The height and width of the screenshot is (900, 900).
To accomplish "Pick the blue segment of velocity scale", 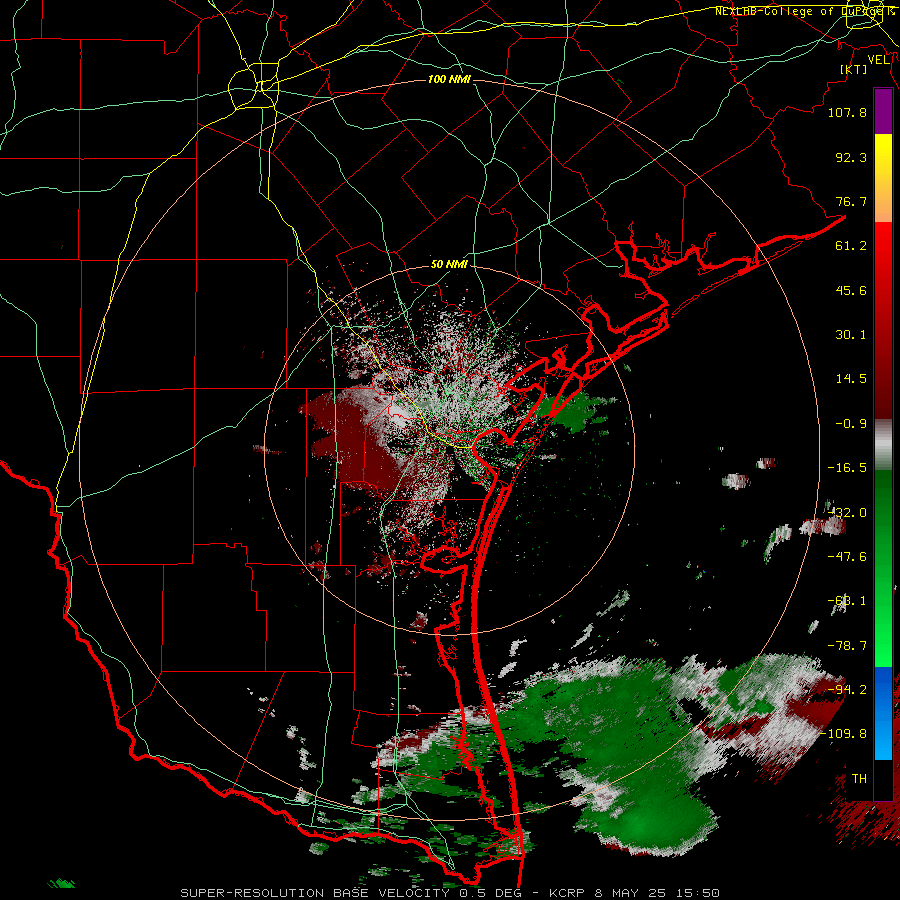I will 883,713.
